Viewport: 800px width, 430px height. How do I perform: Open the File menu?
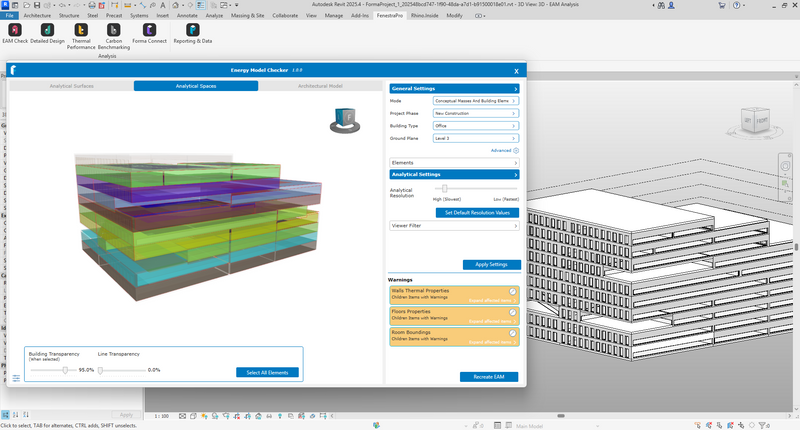[x=9, y=16]
